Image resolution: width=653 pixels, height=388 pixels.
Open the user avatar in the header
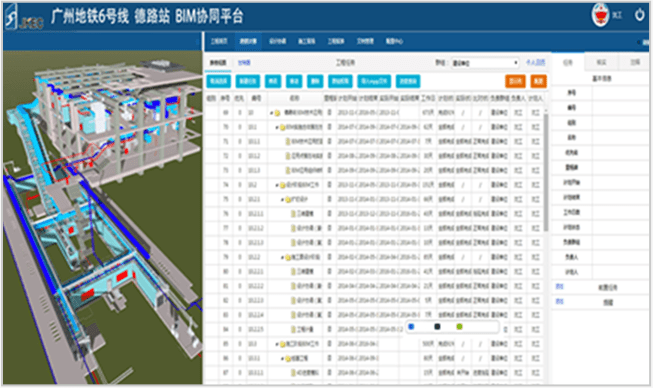[x=600, y=15]
